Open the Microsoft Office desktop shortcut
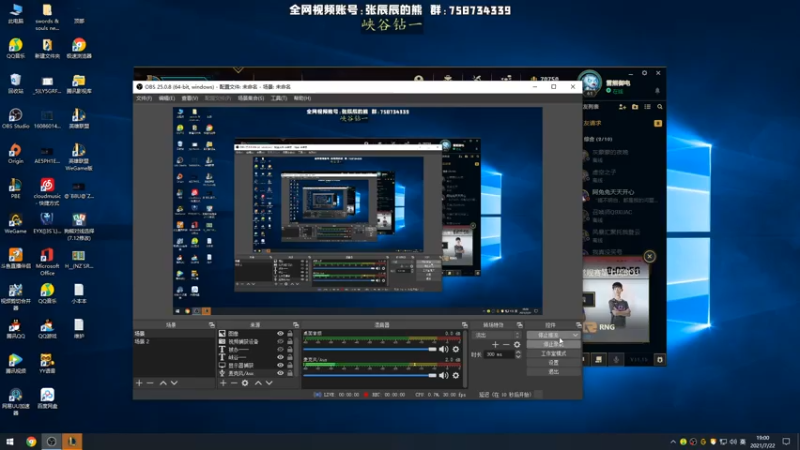This screenshot has width=800, height=450. pos(47,261)
